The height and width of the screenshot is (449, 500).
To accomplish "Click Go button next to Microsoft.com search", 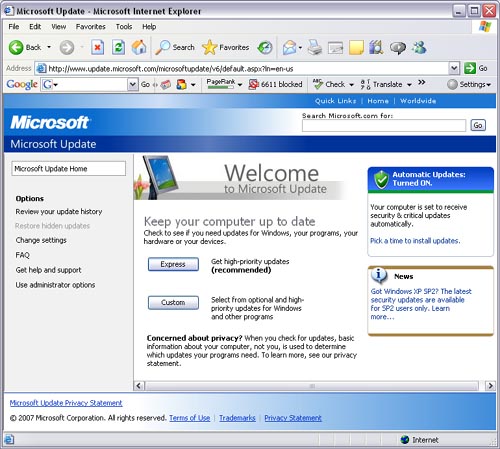I will (x=478, y=125).
